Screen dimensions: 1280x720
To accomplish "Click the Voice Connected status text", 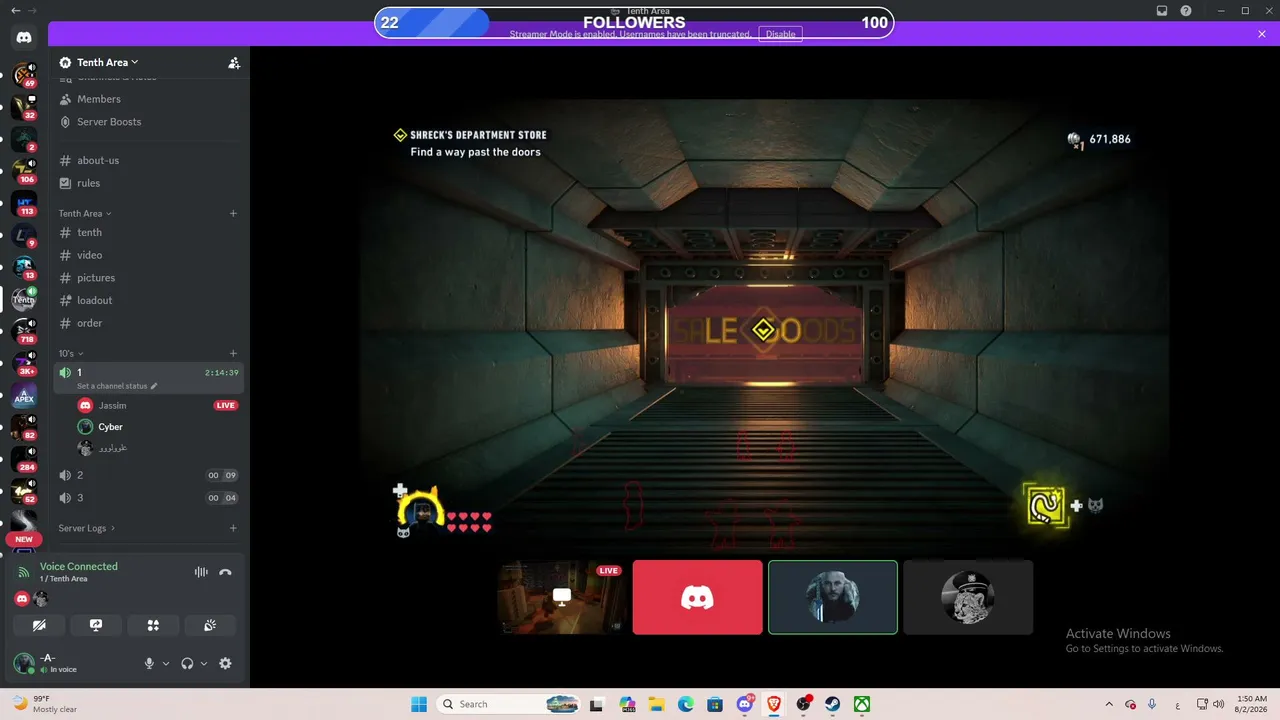I will (x=79, y=566).
